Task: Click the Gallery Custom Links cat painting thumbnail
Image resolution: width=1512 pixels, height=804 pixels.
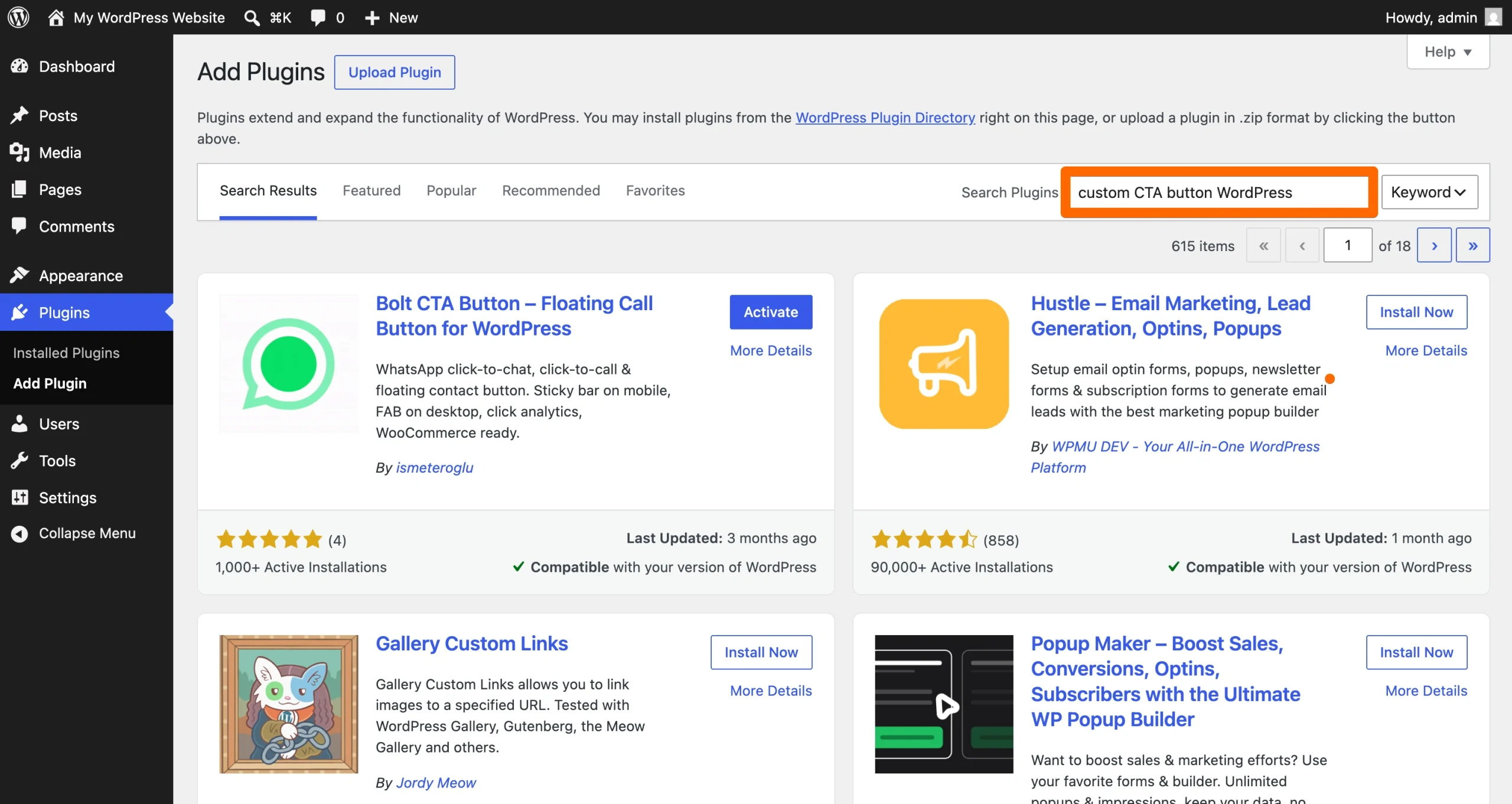Action: [x=289, y=704]
